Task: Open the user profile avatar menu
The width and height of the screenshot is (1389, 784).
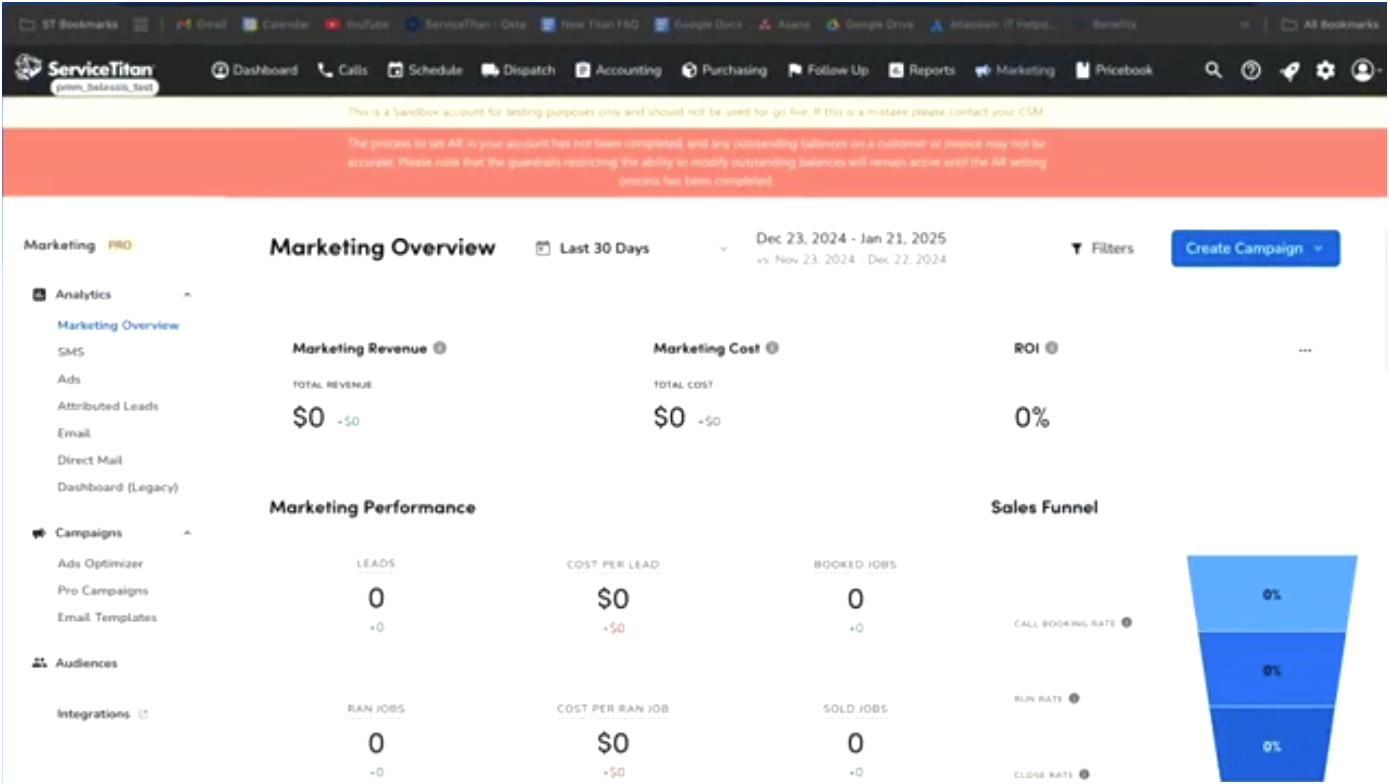Action: point(1365,70)
